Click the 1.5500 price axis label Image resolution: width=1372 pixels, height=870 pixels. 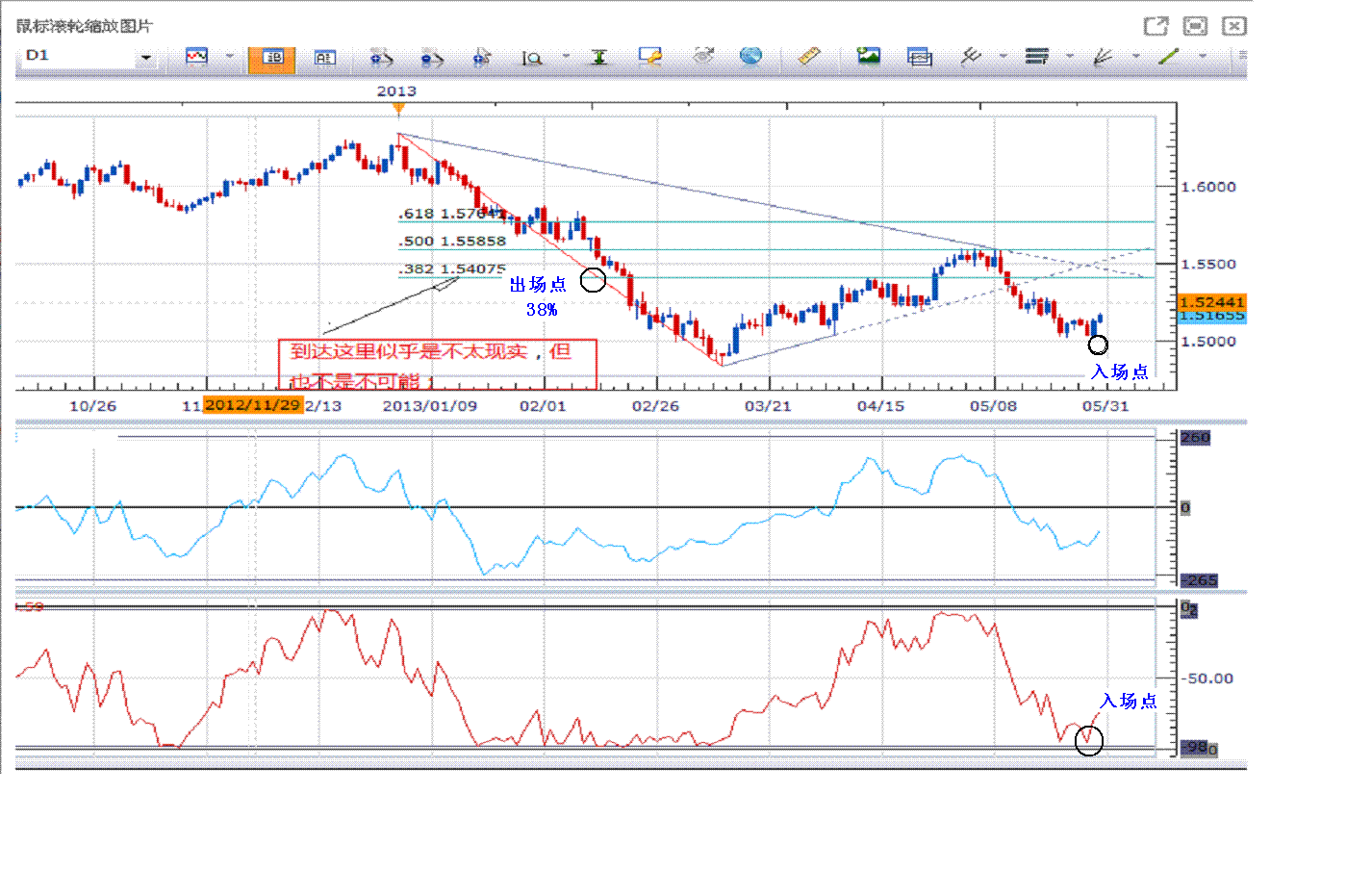(x=1208, y=264)
